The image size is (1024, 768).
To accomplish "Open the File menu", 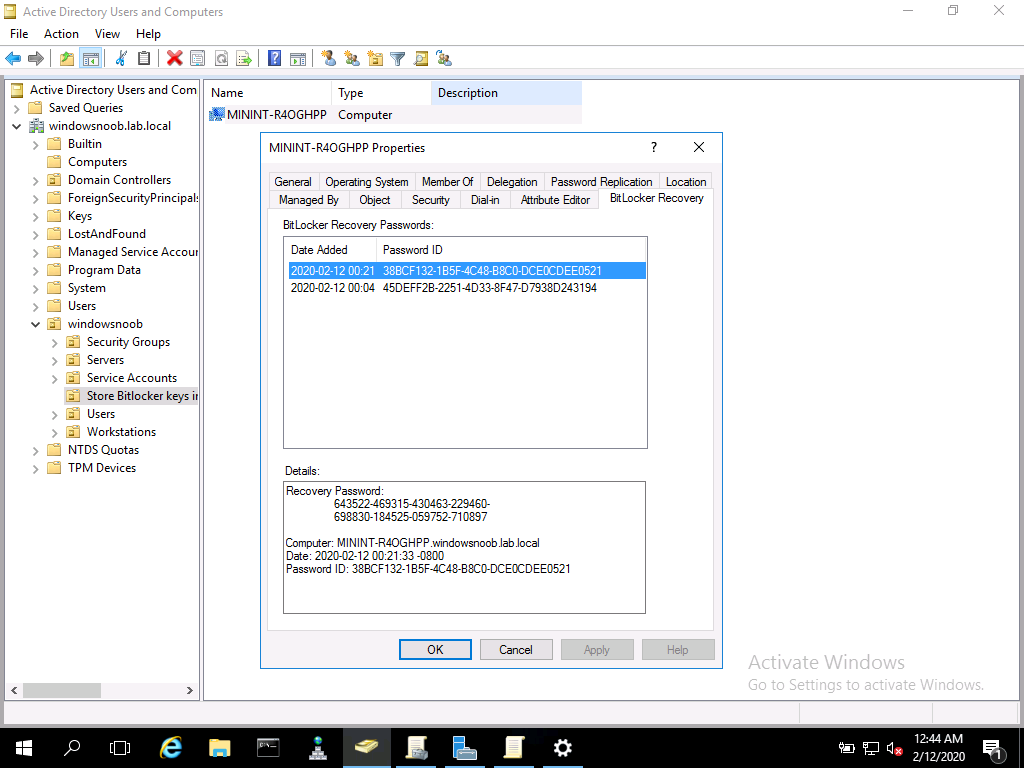I will pyautogui.click(x=19, y=33).
